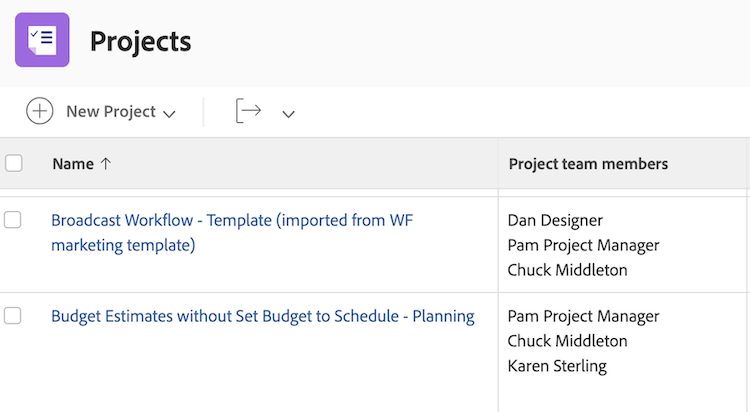
Task: Check the Broadcast Workflow project checkbox
Action: (13, 220)
